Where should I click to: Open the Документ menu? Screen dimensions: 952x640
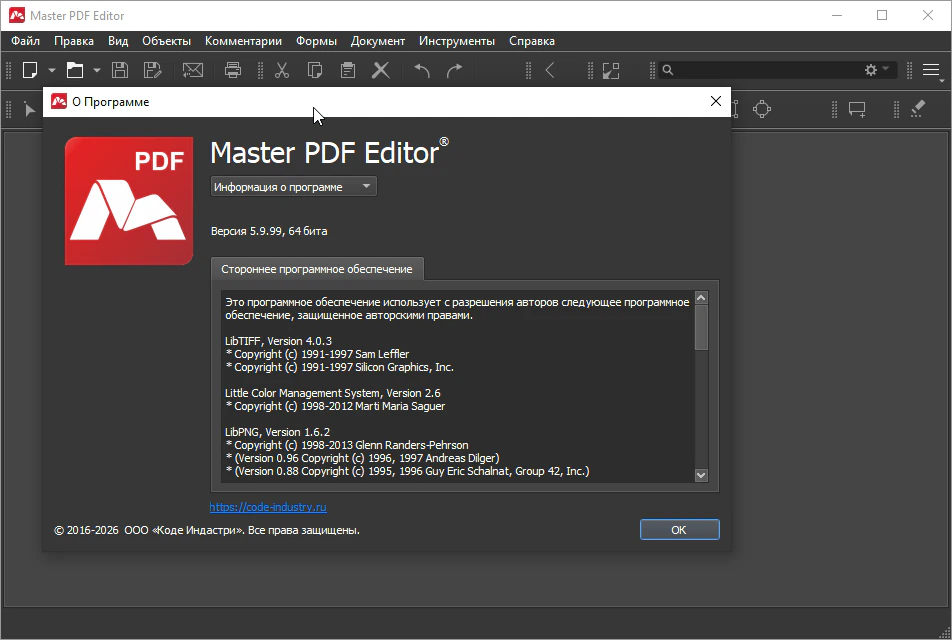378,41
